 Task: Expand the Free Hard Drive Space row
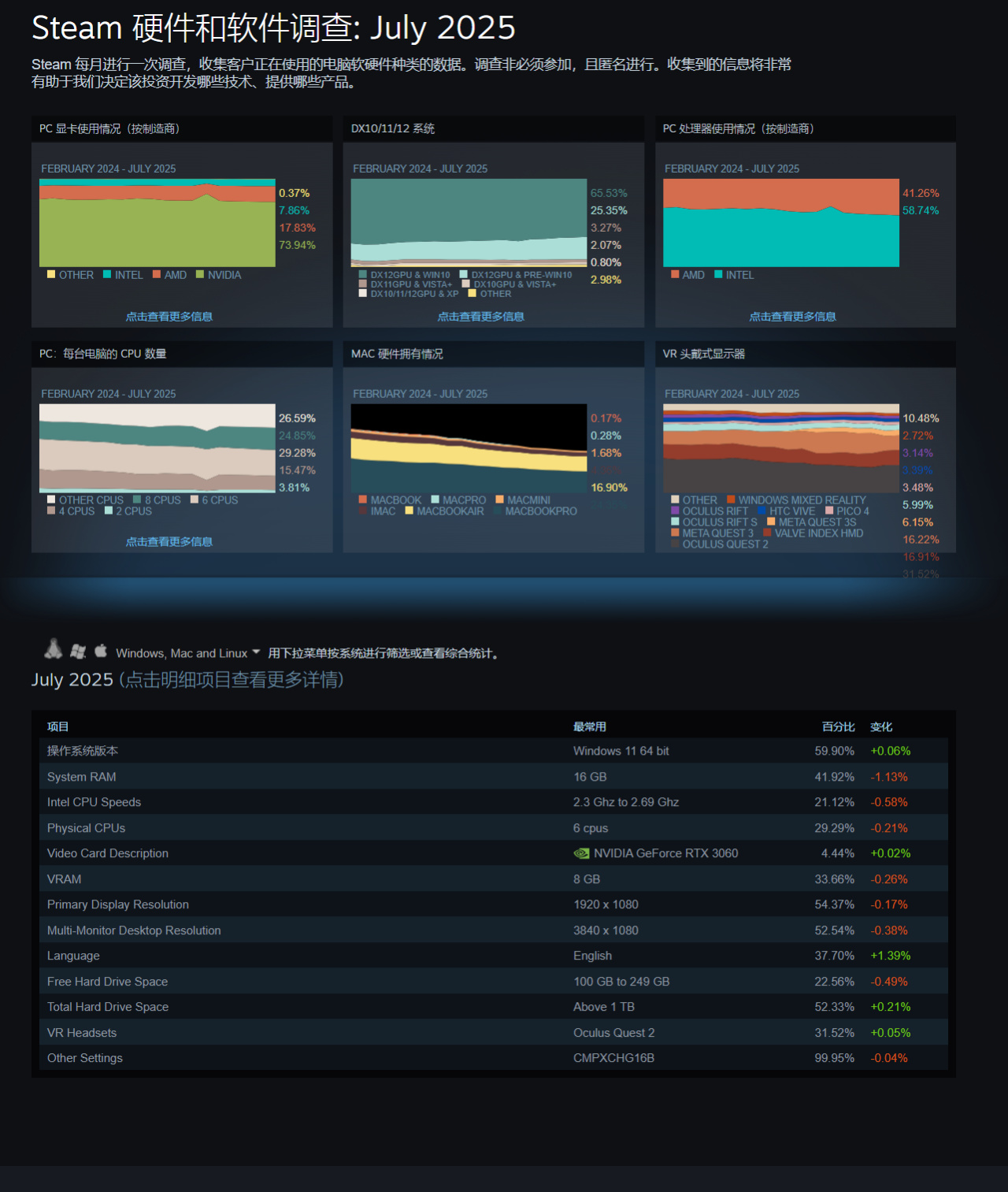click(x=494, y=982)
